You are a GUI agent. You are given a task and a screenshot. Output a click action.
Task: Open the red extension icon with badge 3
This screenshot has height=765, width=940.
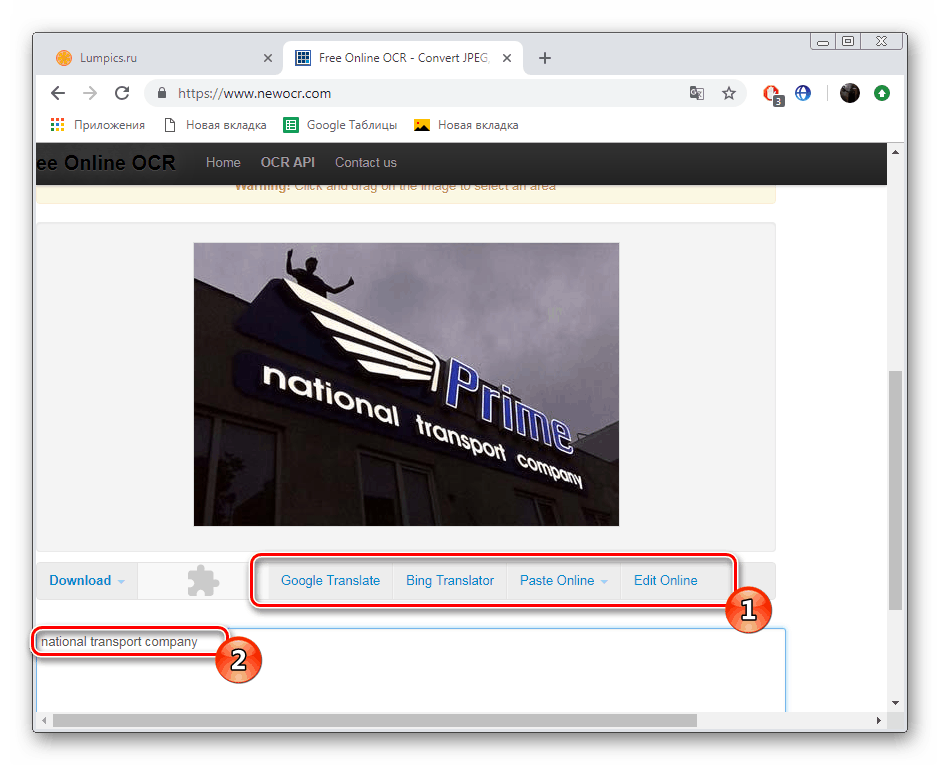[x=773, y=94]
